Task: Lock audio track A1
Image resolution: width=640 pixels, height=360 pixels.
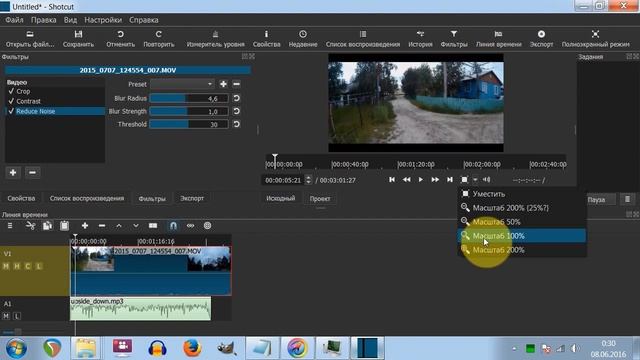Action: point(17,316)
